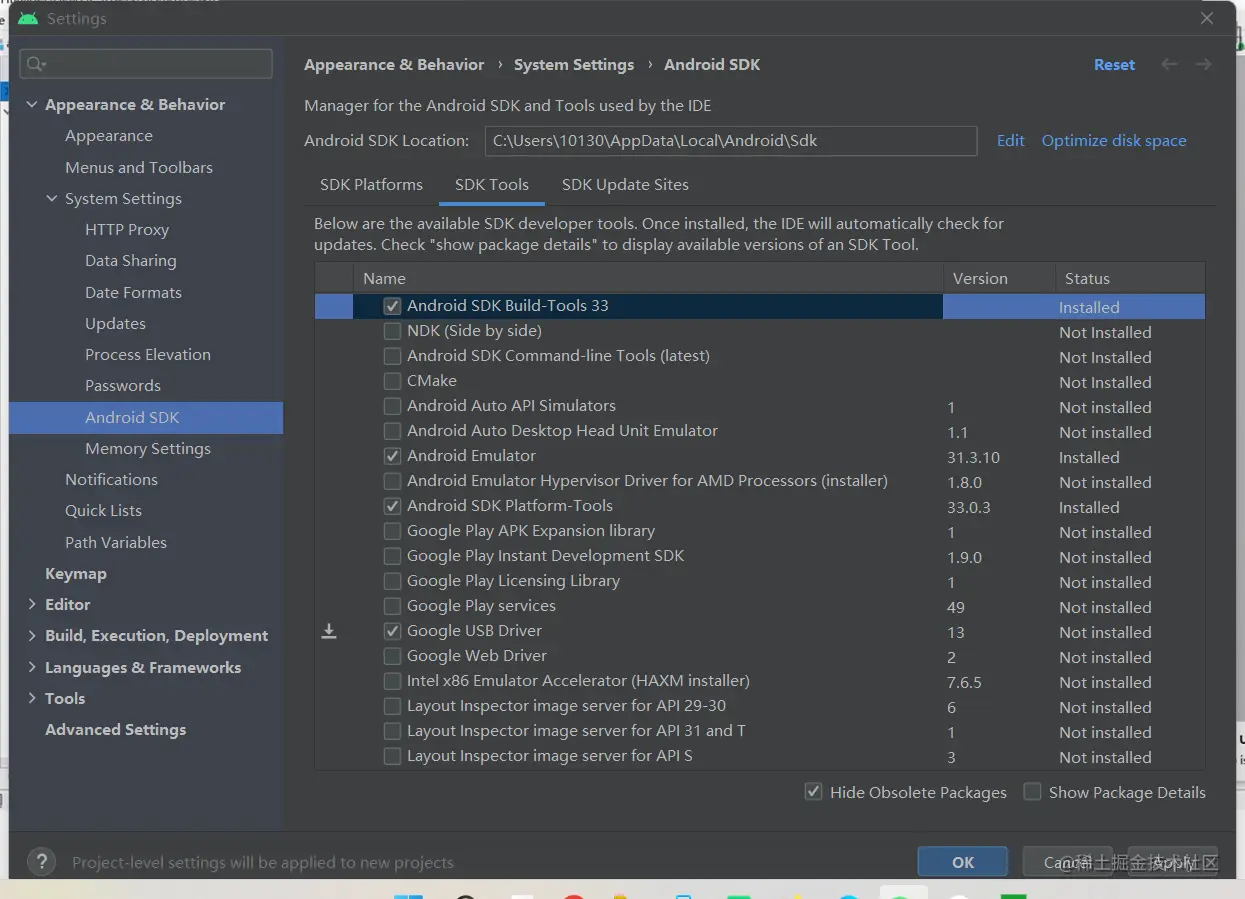
Task: Check Intel x86 Emulator Accelerator (HAXM installer)
Action: click(393, 681)
